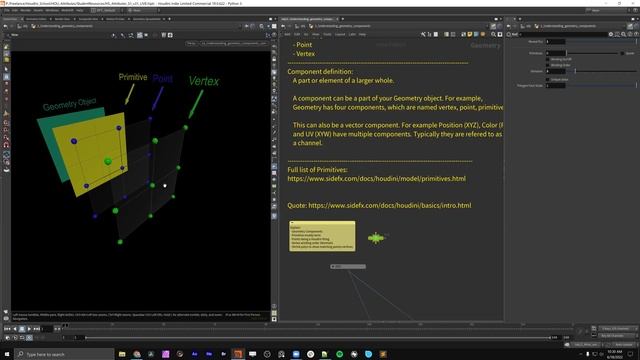Click the network editor back navigation arrow
The height and width of the screenshot is (360, 640).
[x=283, y=26]
